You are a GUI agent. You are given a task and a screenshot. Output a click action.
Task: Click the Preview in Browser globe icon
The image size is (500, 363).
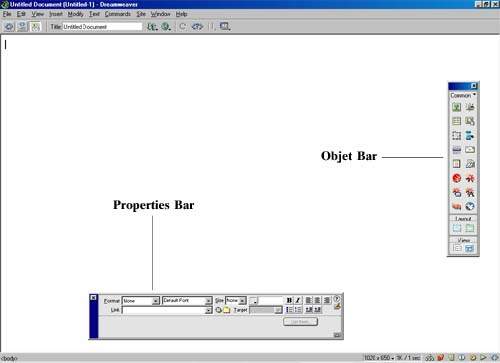[x=166, y=27]
